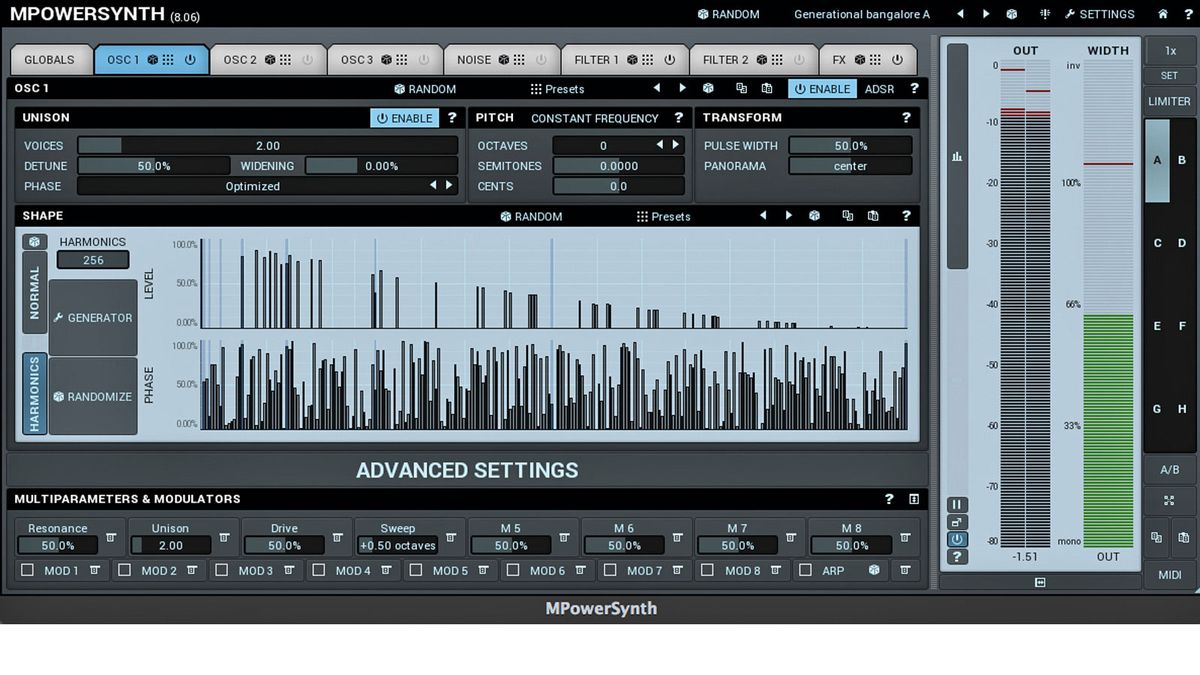Click the NOISE tab randomize dice icon

pos(503,60)
